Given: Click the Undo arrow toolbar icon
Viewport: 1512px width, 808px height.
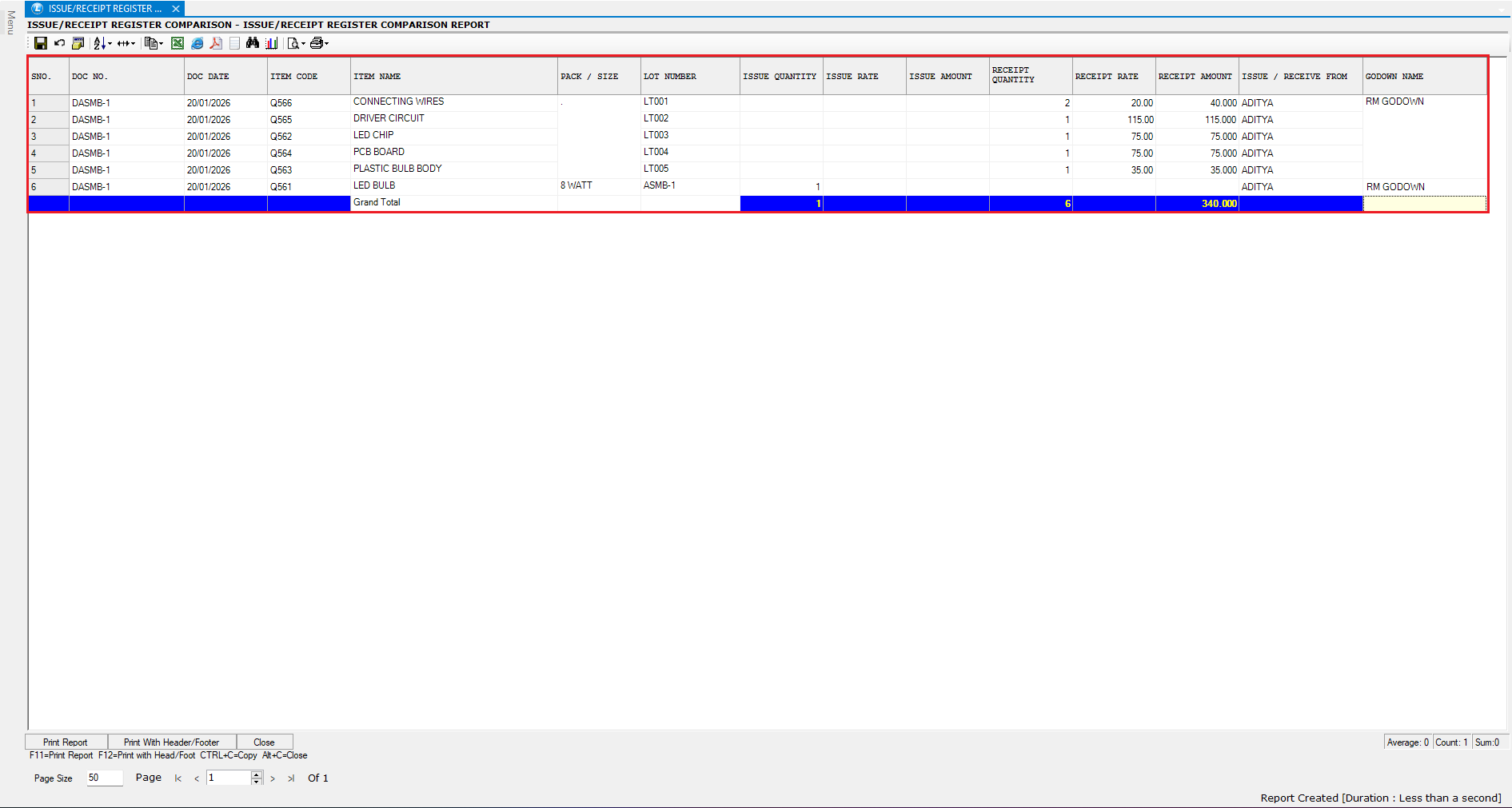Looking at the screenshot, I should click(x=59, y=43).
